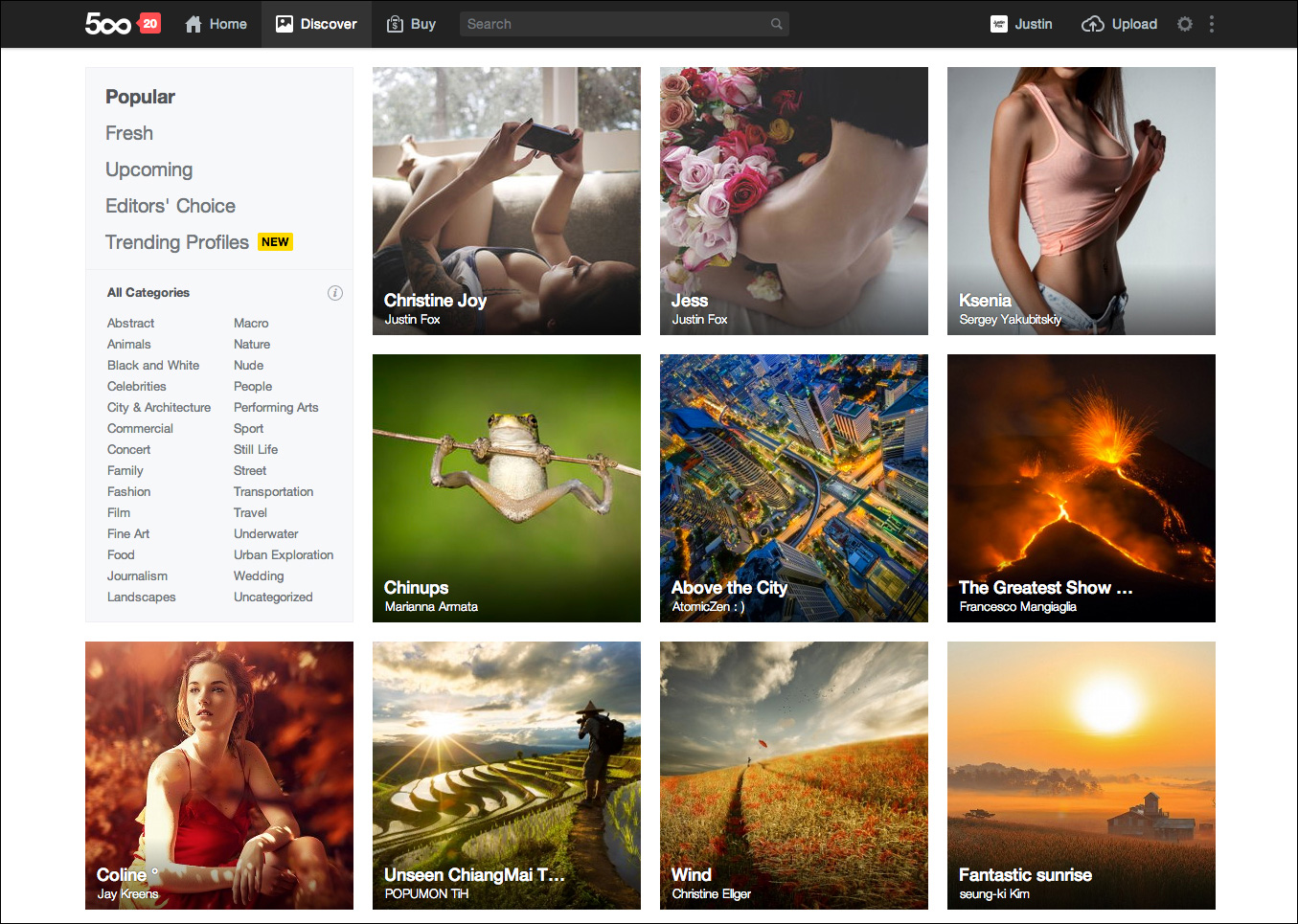Image resolution: width=1298 pixels, height=924 pixels.
Task: Open the Above the City photo
Action: point(794,488)
